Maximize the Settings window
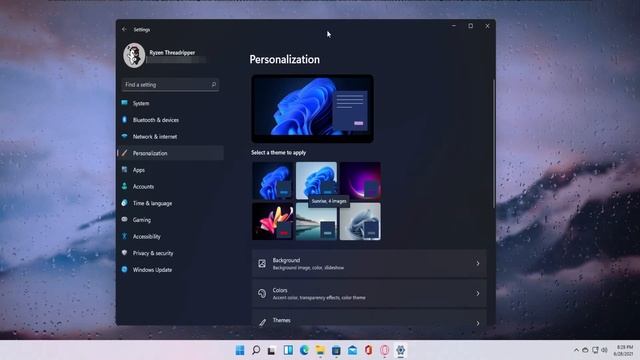The width and height of the screenshot is (640, 360). [471, 26]
